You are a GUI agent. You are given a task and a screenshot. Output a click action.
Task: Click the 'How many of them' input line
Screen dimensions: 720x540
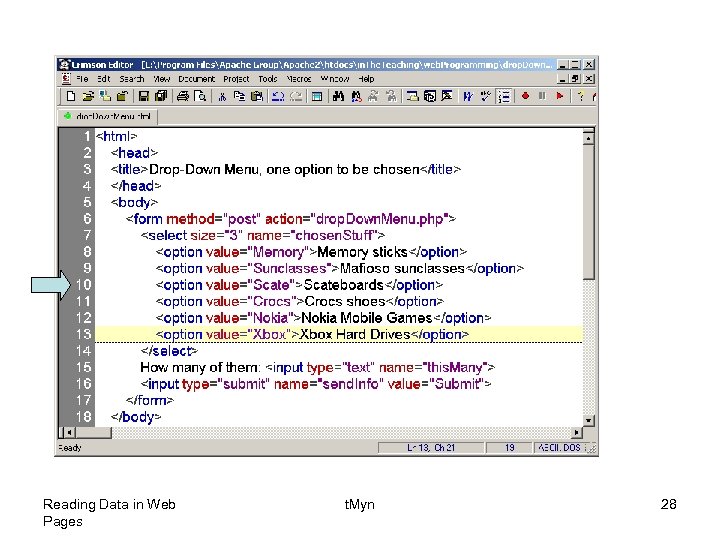click(x=318, y=367)
